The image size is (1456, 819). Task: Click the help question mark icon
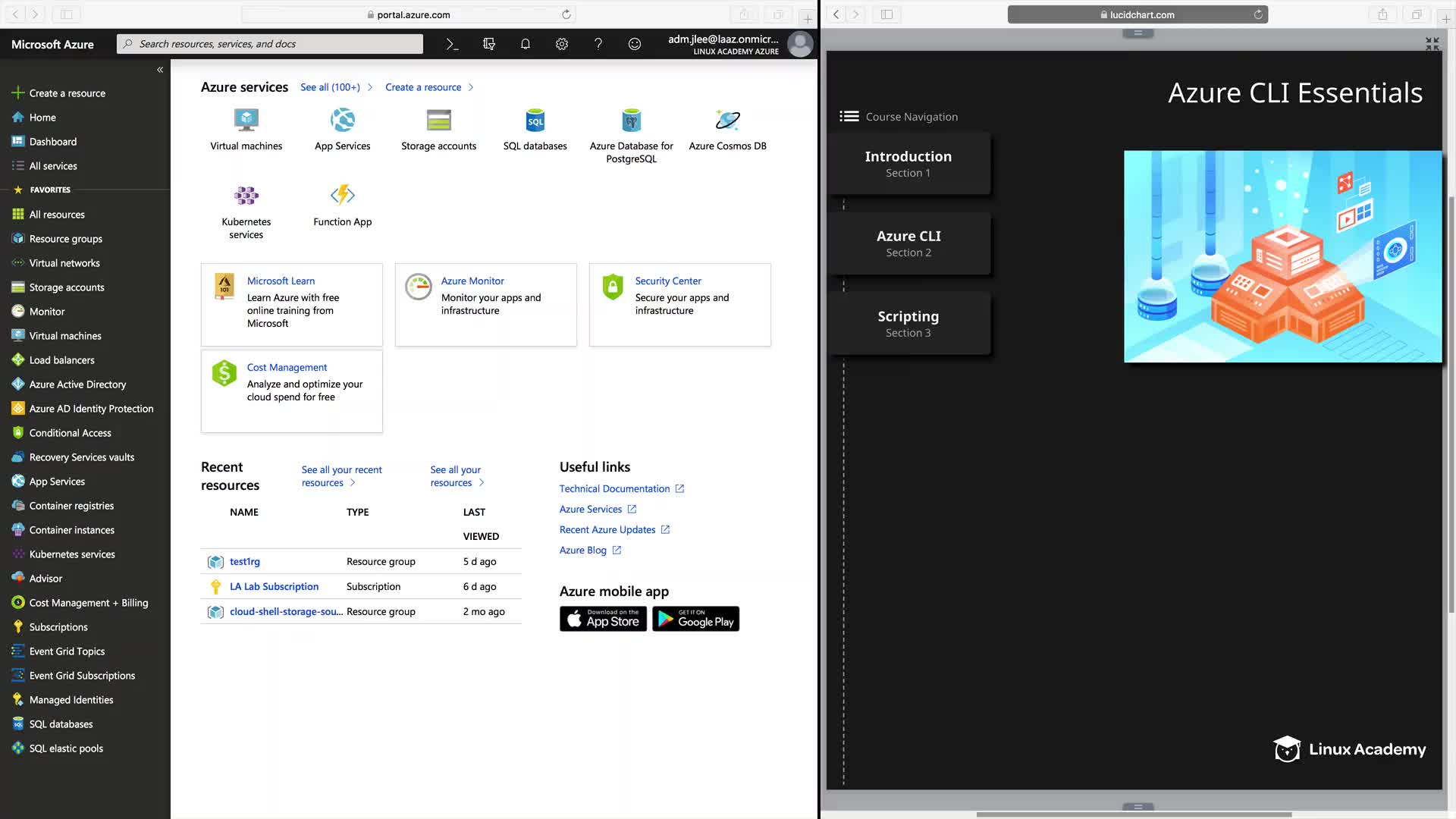pyautogui.click(x=598, y=44)
